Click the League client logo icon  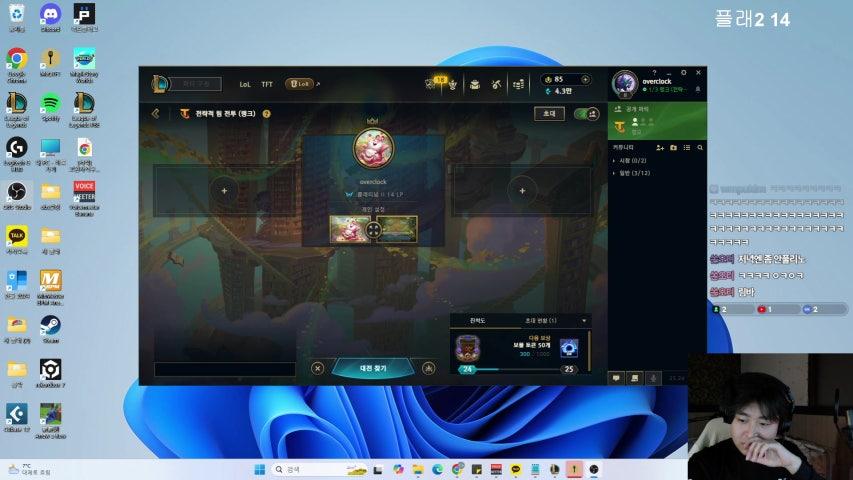(160, 83)
